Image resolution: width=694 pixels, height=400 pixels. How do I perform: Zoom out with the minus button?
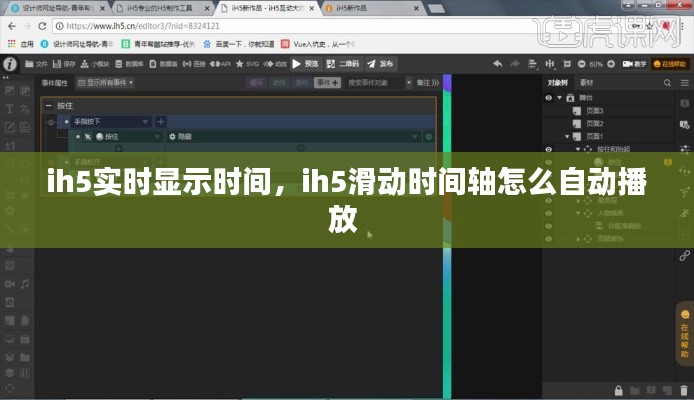point(582,64)
